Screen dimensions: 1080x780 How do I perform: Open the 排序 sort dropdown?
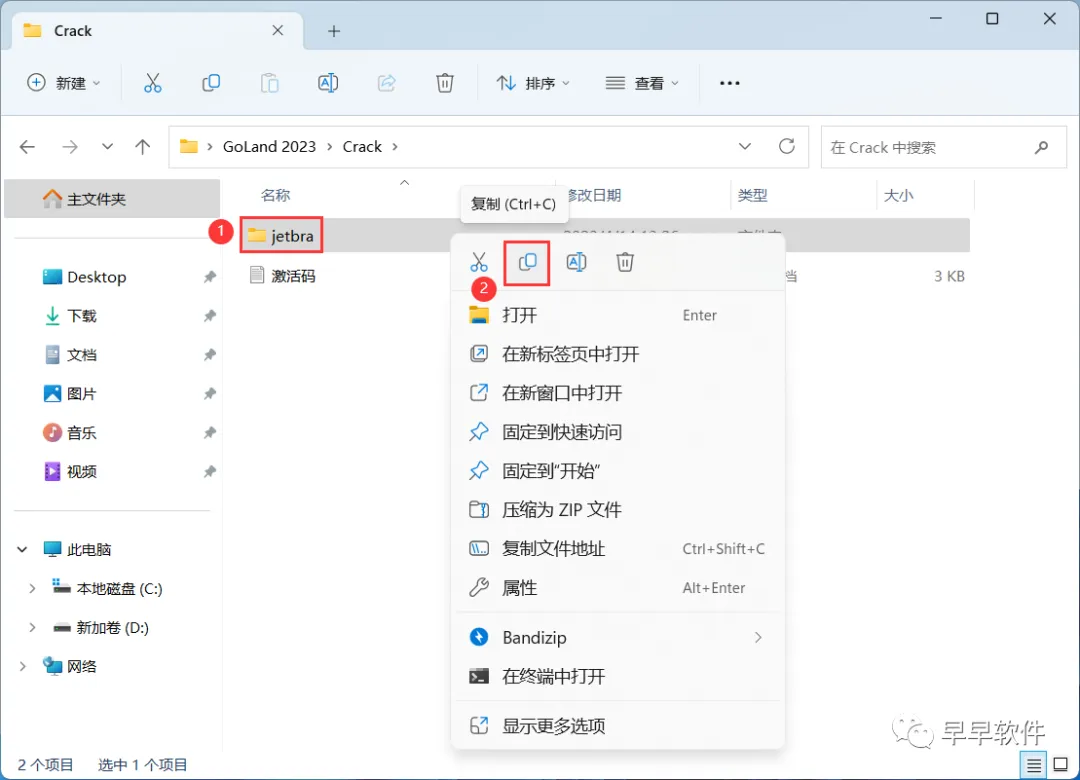click(533, 83)
